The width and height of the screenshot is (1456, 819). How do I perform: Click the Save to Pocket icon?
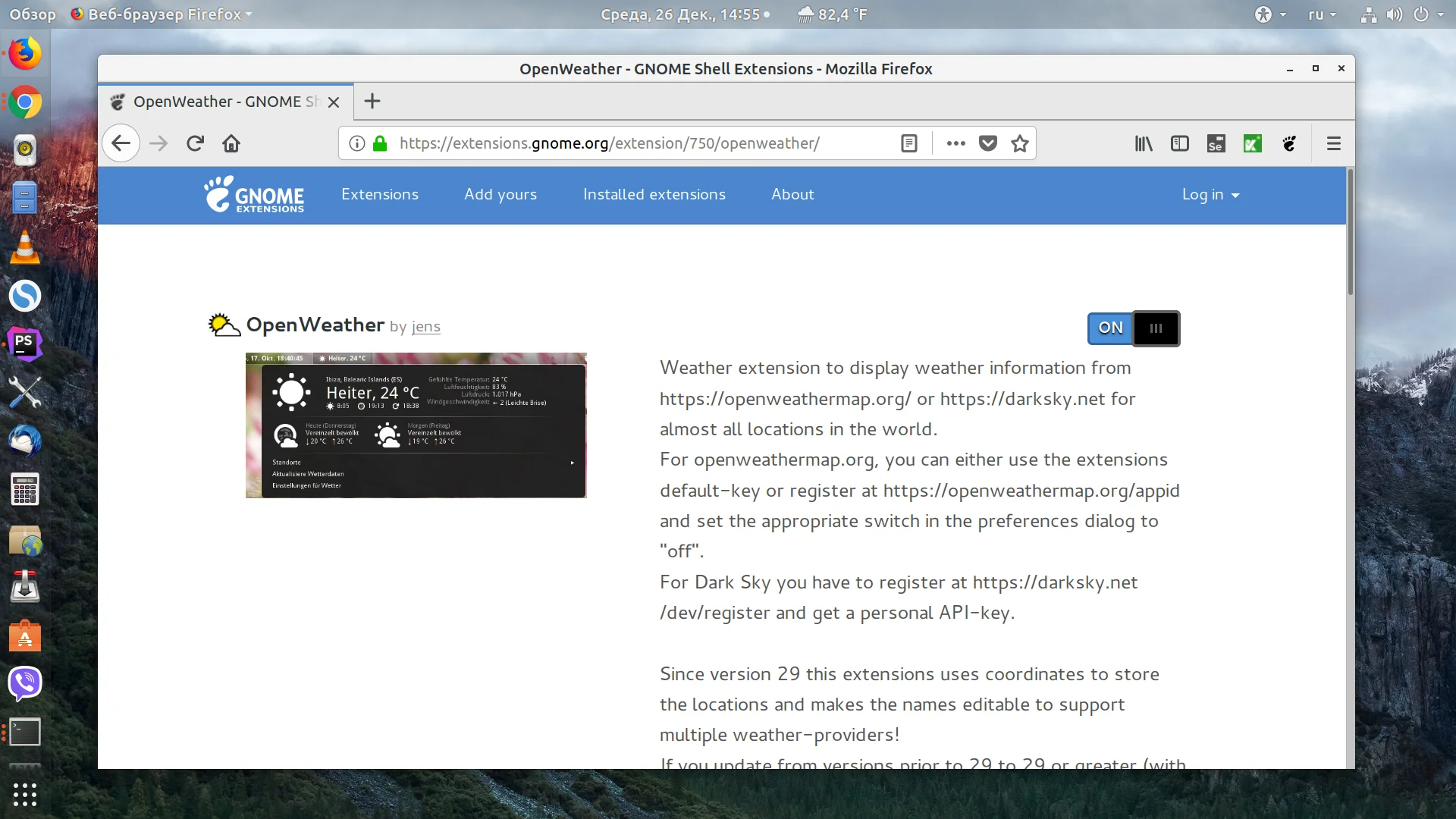(x=987, y=143)
